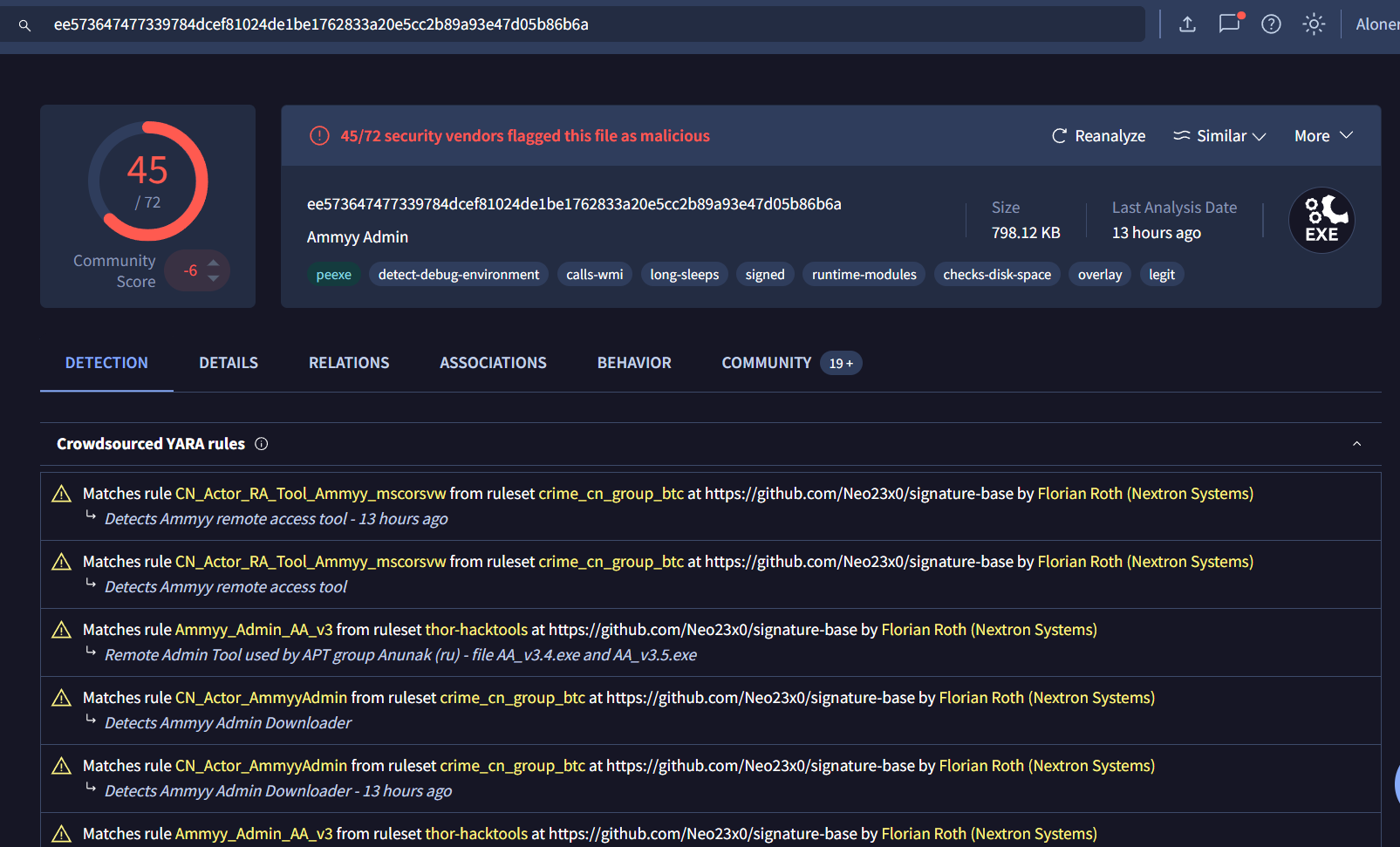Open the help question mark icon
Viewport: 1400px width, 847px height.
[1271, 24]
